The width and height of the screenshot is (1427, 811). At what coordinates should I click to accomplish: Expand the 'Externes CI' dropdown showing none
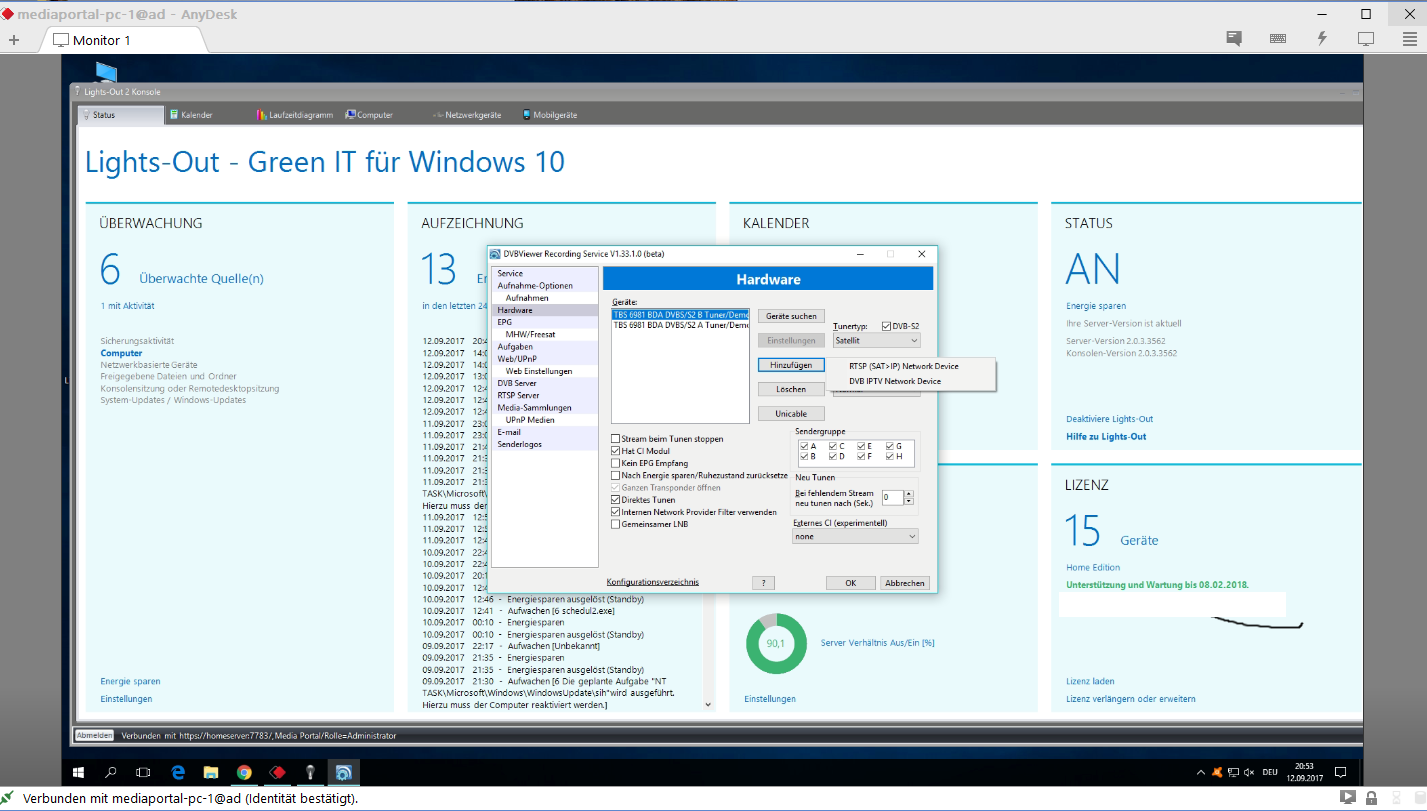click(854, 537)
